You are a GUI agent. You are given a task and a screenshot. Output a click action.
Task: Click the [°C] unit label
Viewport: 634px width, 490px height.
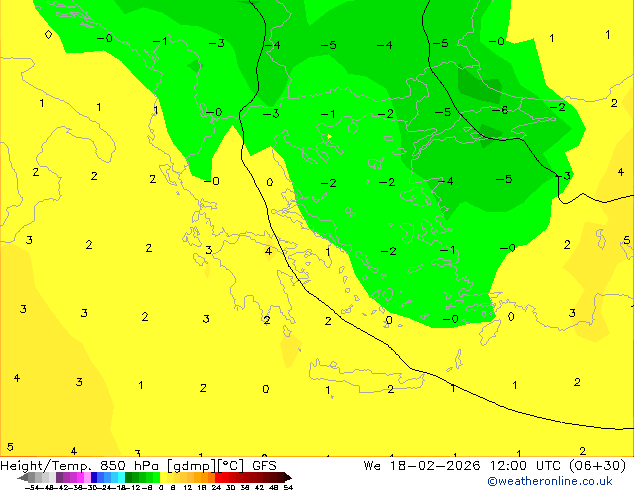click(231, 466)
